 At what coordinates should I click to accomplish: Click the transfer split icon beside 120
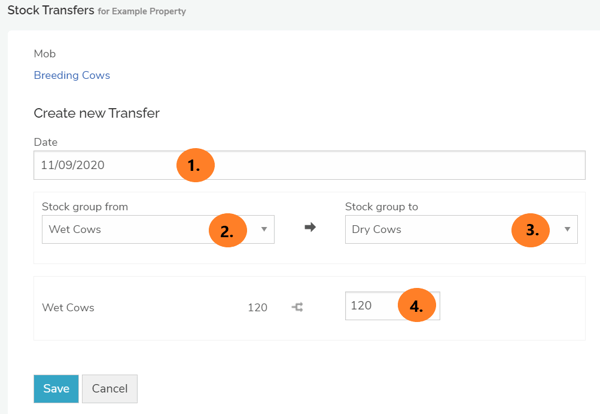297,307
